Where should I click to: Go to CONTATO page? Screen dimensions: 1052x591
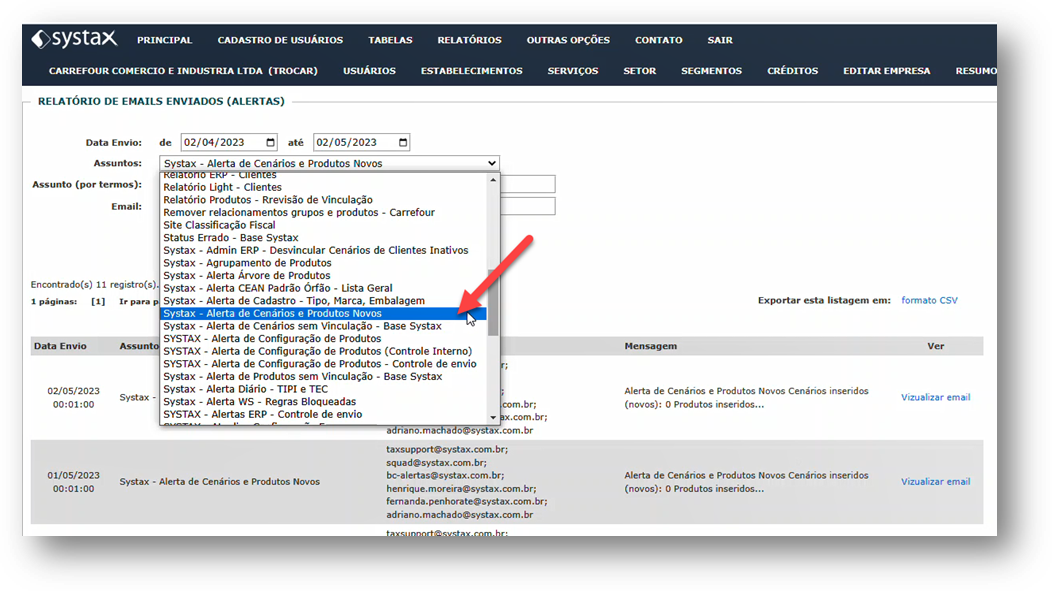(x=658, y=40)
